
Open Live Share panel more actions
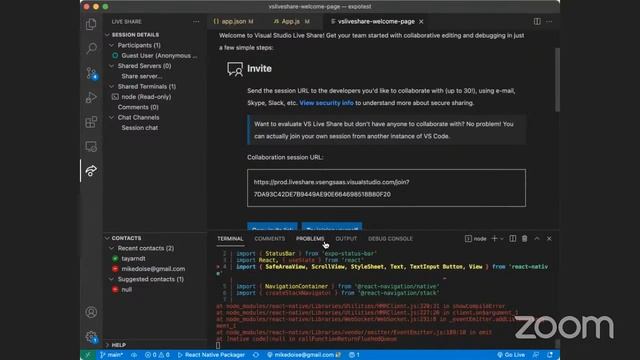[196, 22]
